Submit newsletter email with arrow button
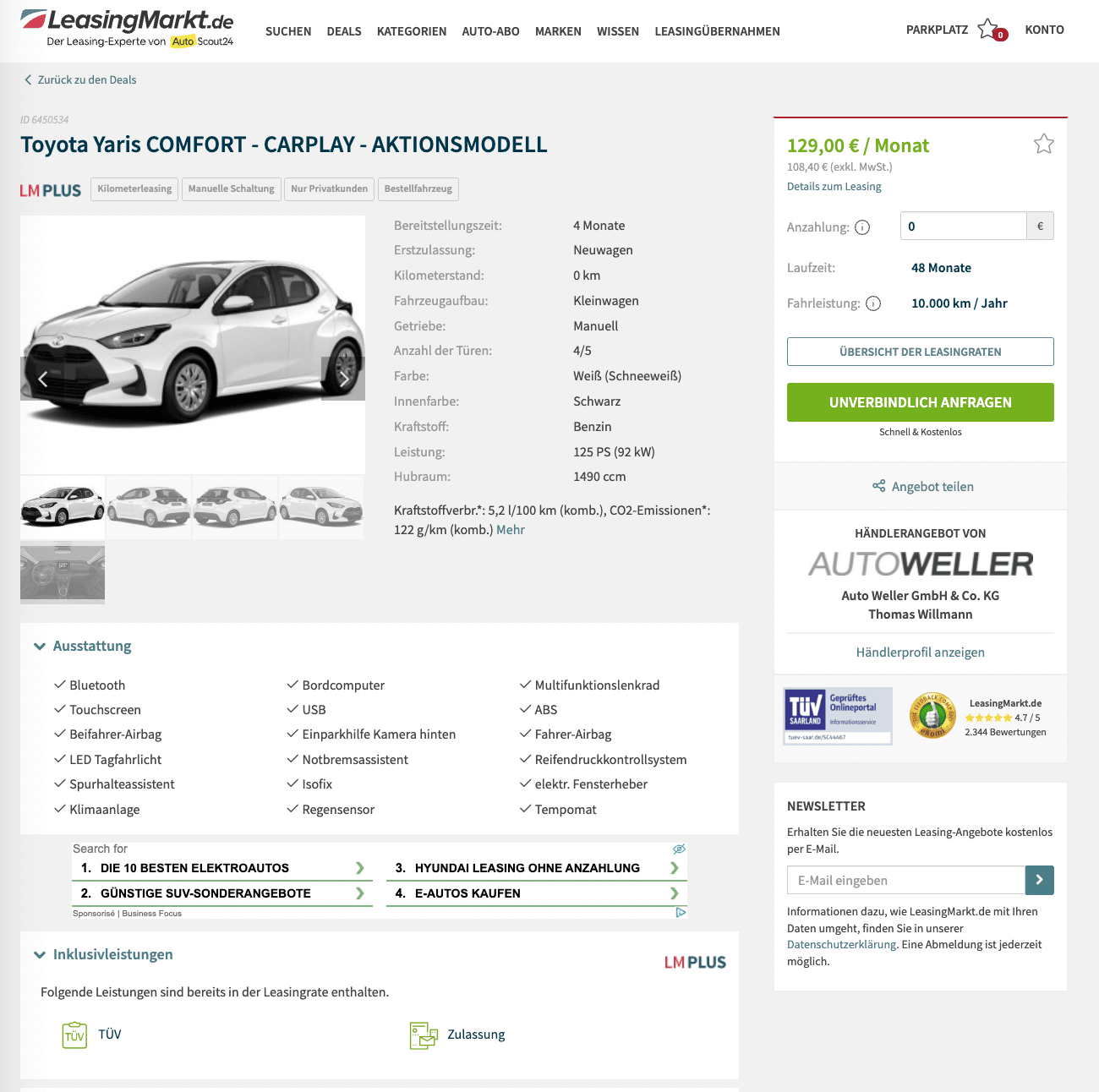1099x1092 pixels. point(1040,880)
